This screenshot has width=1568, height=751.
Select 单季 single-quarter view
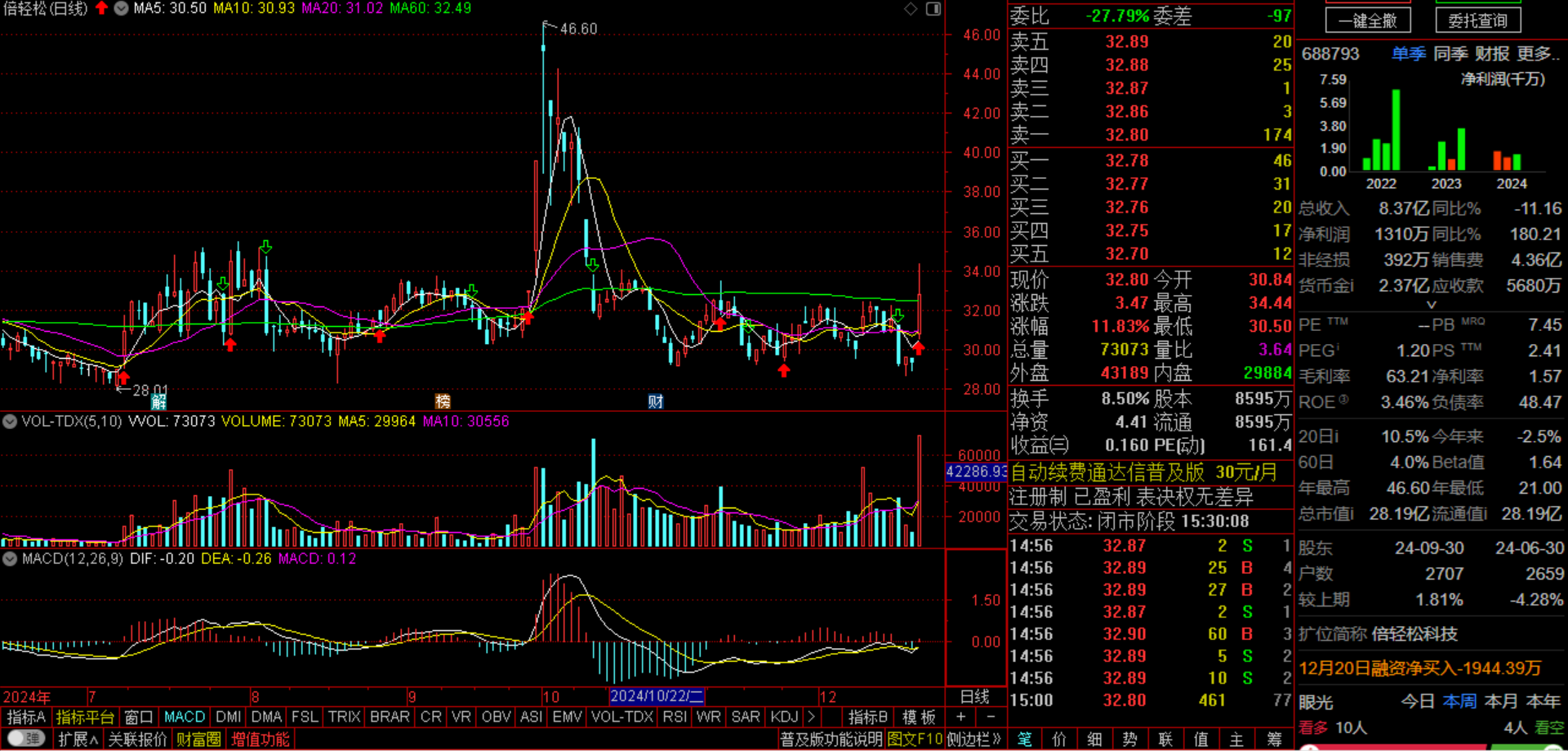(1409, 54)
